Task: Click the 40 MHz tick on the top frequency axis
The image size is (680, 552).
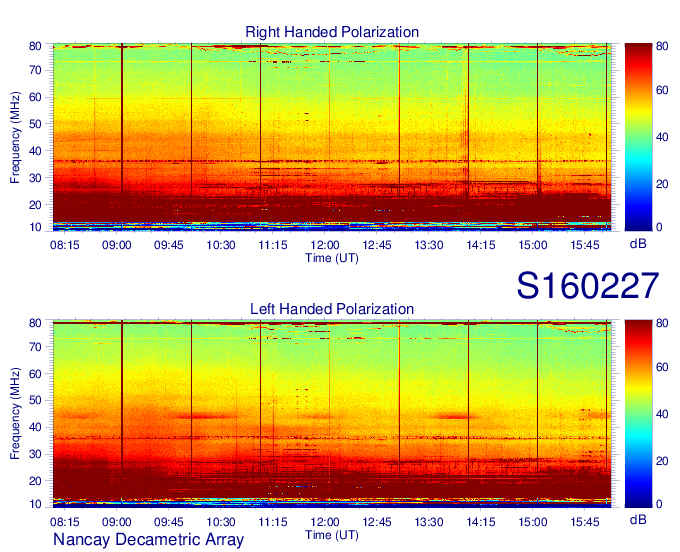Action: [35, 151]
